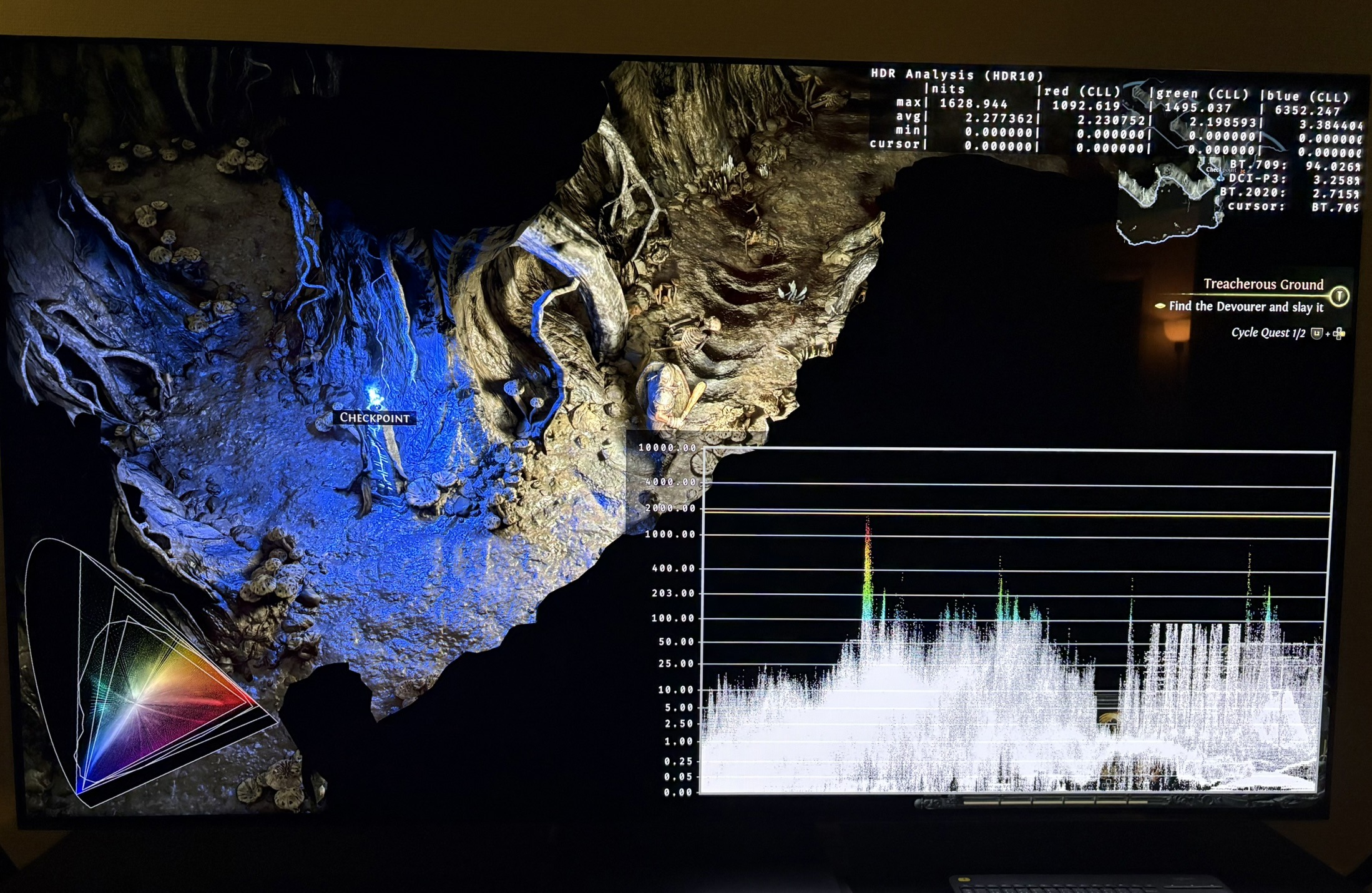Click the avg nits value 2.277362
Image resolution: width=1372 pixels, height=893 pixels.
coord(998,118)
